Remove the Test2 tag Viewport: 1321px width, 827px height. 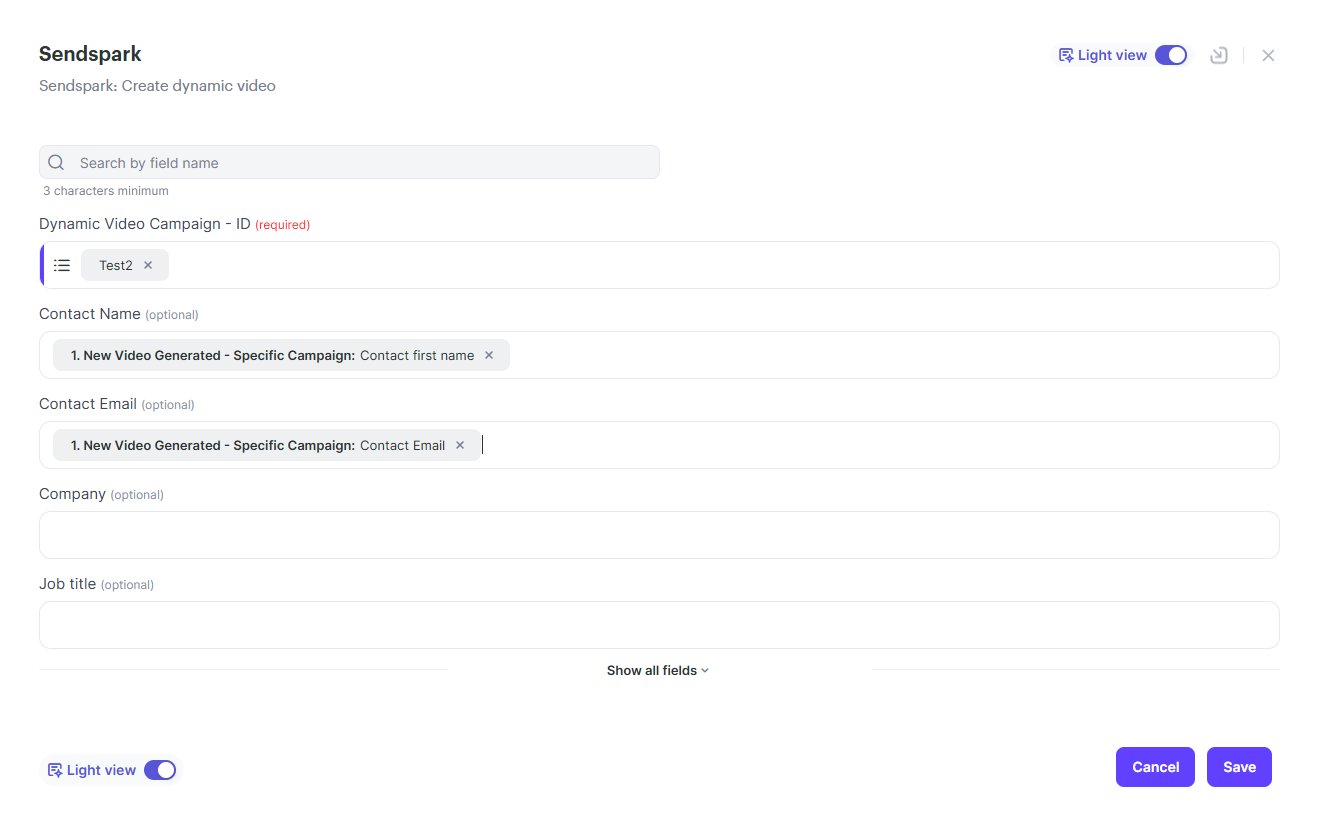148,265
